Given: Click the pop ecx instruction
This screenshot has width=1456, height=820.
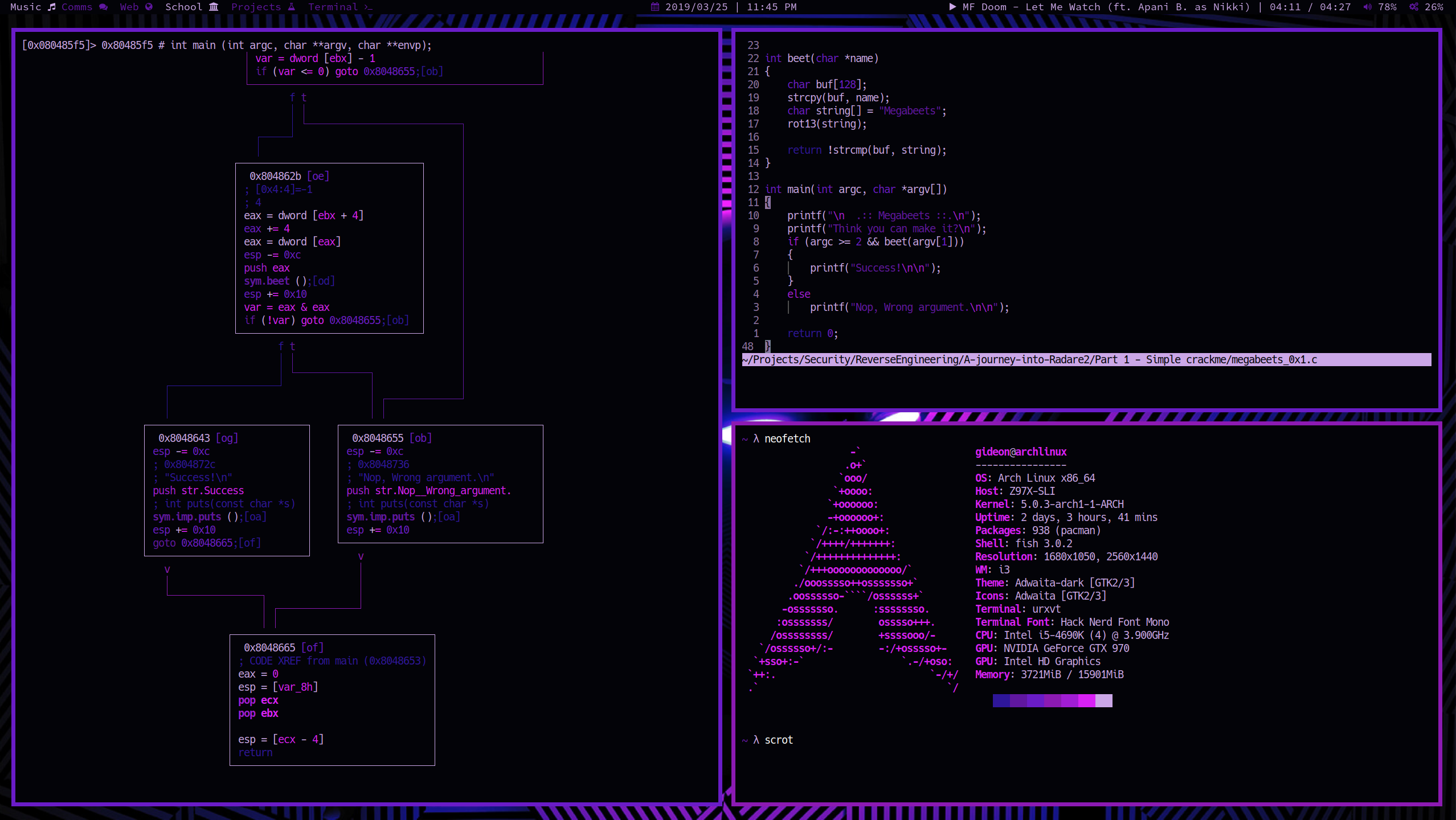Looking at the screenshot, I should pos(258,700).
